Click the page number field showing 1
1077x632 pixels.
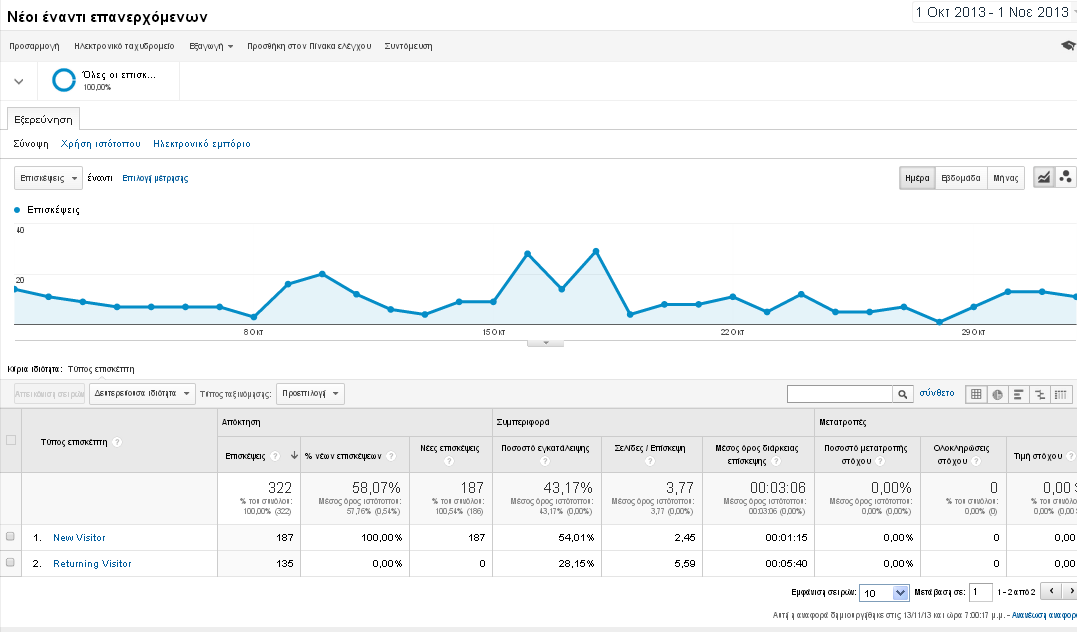981,592
